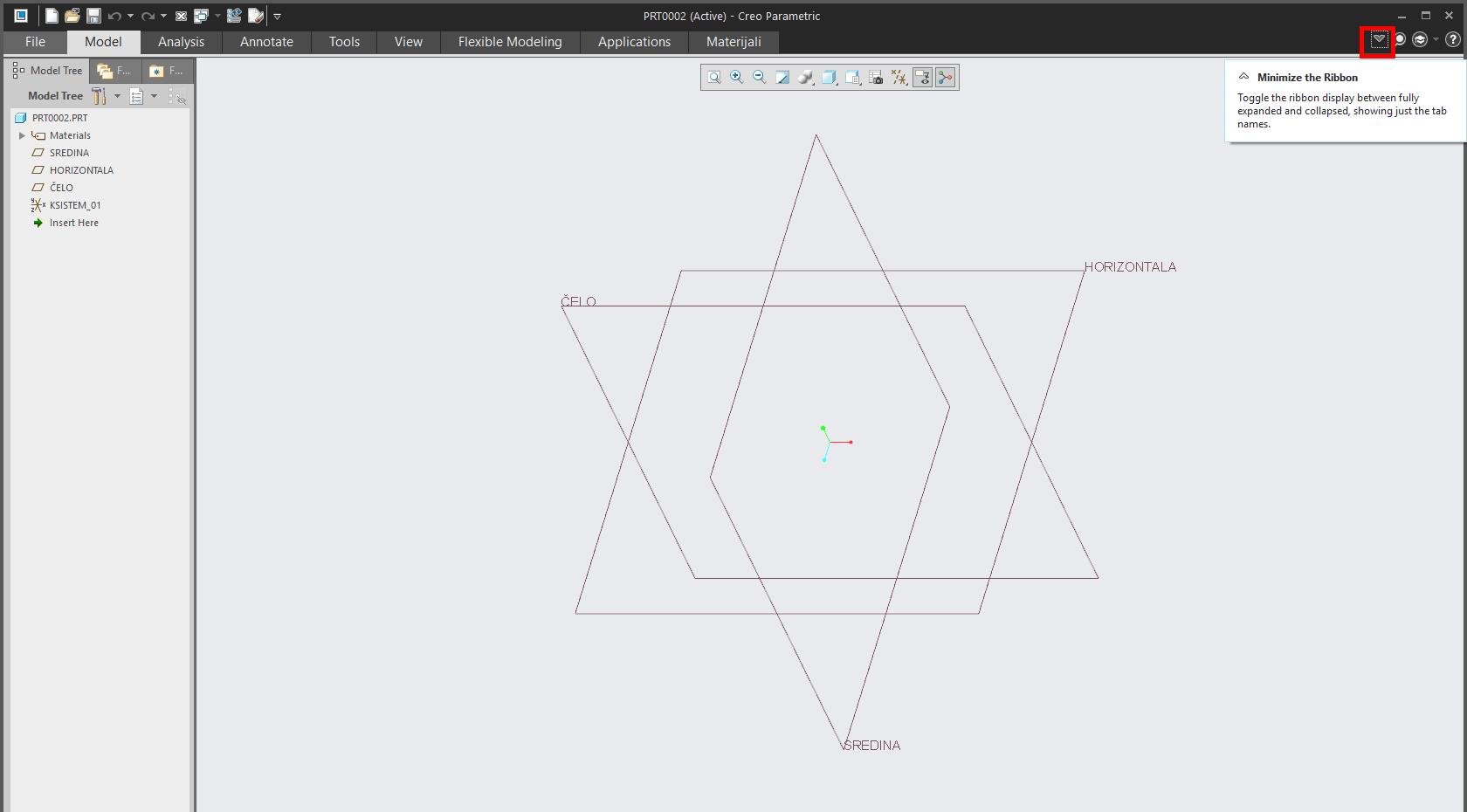Toggle Minimize the Ribbon arrow button

(1378, 40)
